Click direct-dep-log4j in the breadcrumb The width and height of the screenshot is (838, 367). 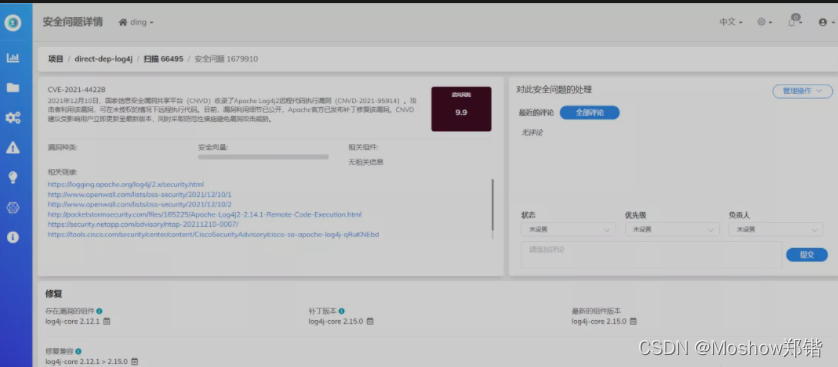[103, 59]
